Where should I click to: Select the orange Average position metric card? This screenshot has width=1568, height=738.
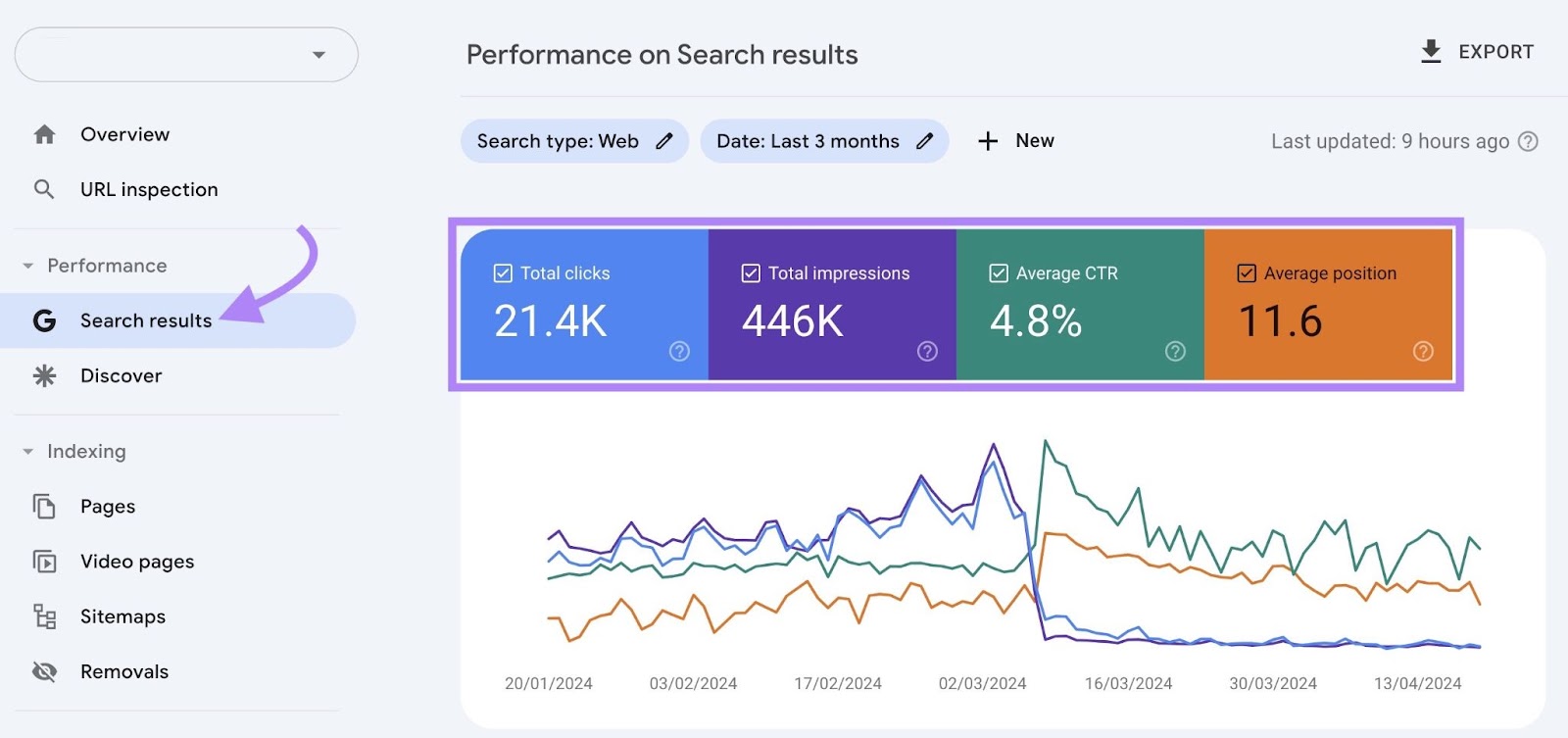[x=1327, y=304]
